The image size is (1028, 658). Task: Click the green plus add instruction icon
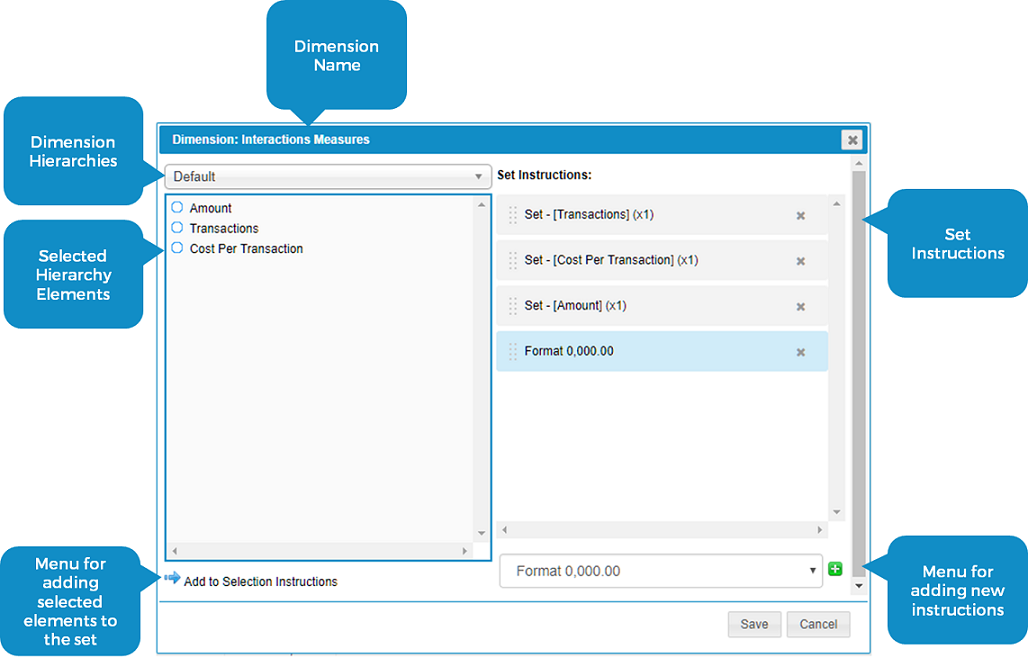tap(836, 570)
